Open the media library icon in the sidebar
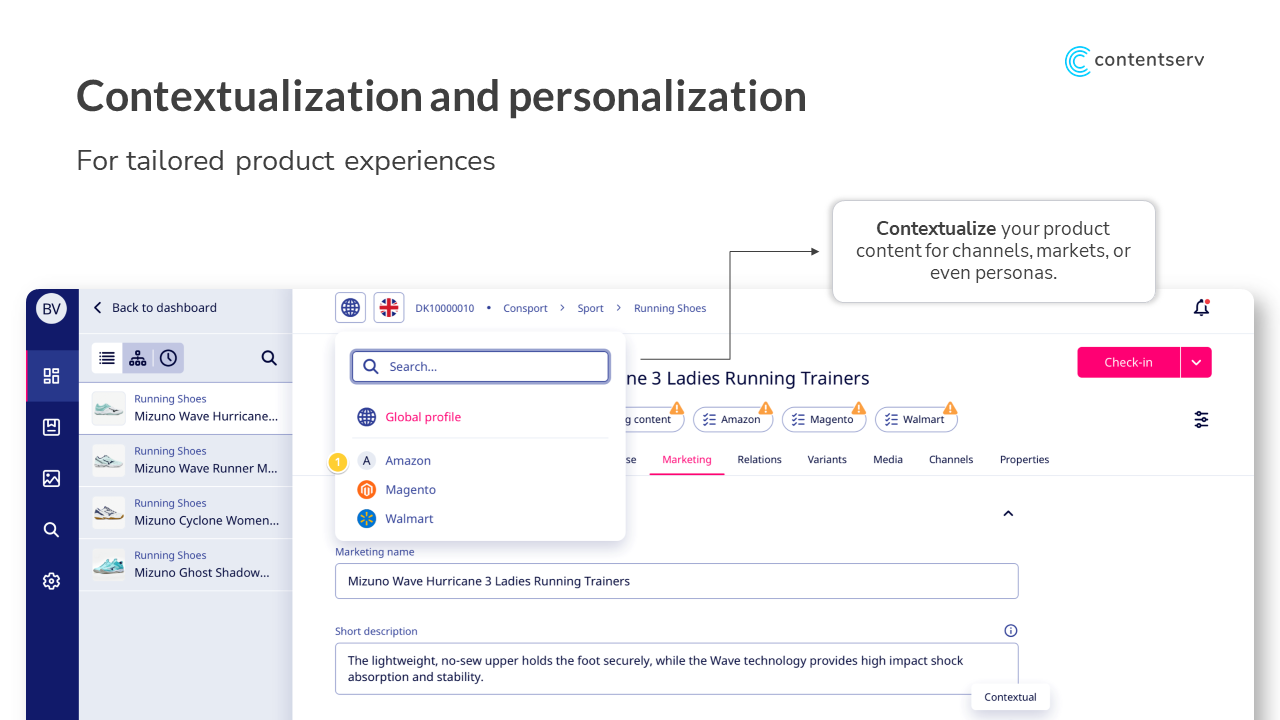The height and width of the screenshot is (720, 1280). point(51,478)
